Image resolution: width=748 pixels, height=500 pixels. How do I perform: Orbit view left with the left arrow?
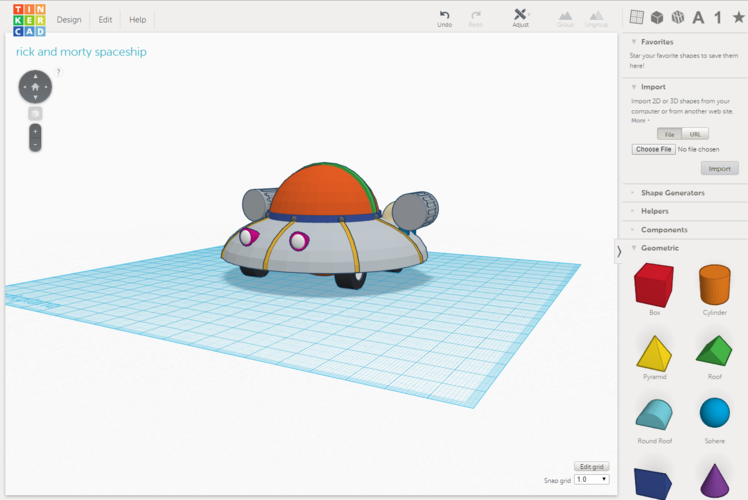coord(24,87)
